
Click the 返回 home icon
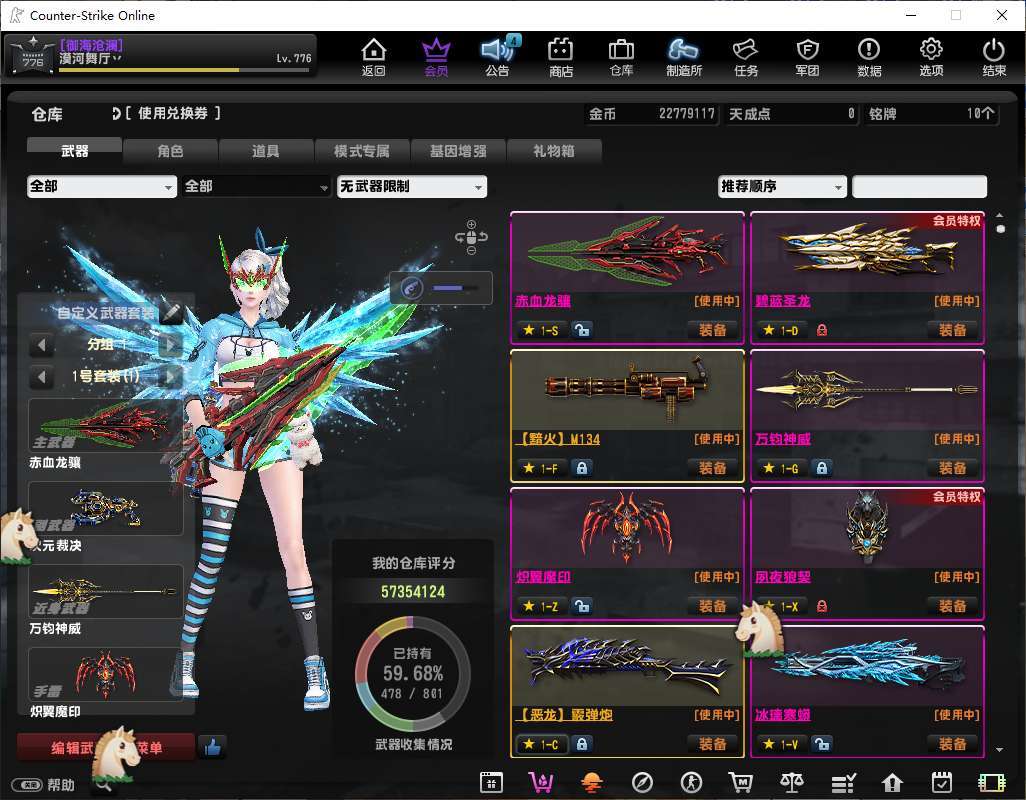tap(374, 57)
